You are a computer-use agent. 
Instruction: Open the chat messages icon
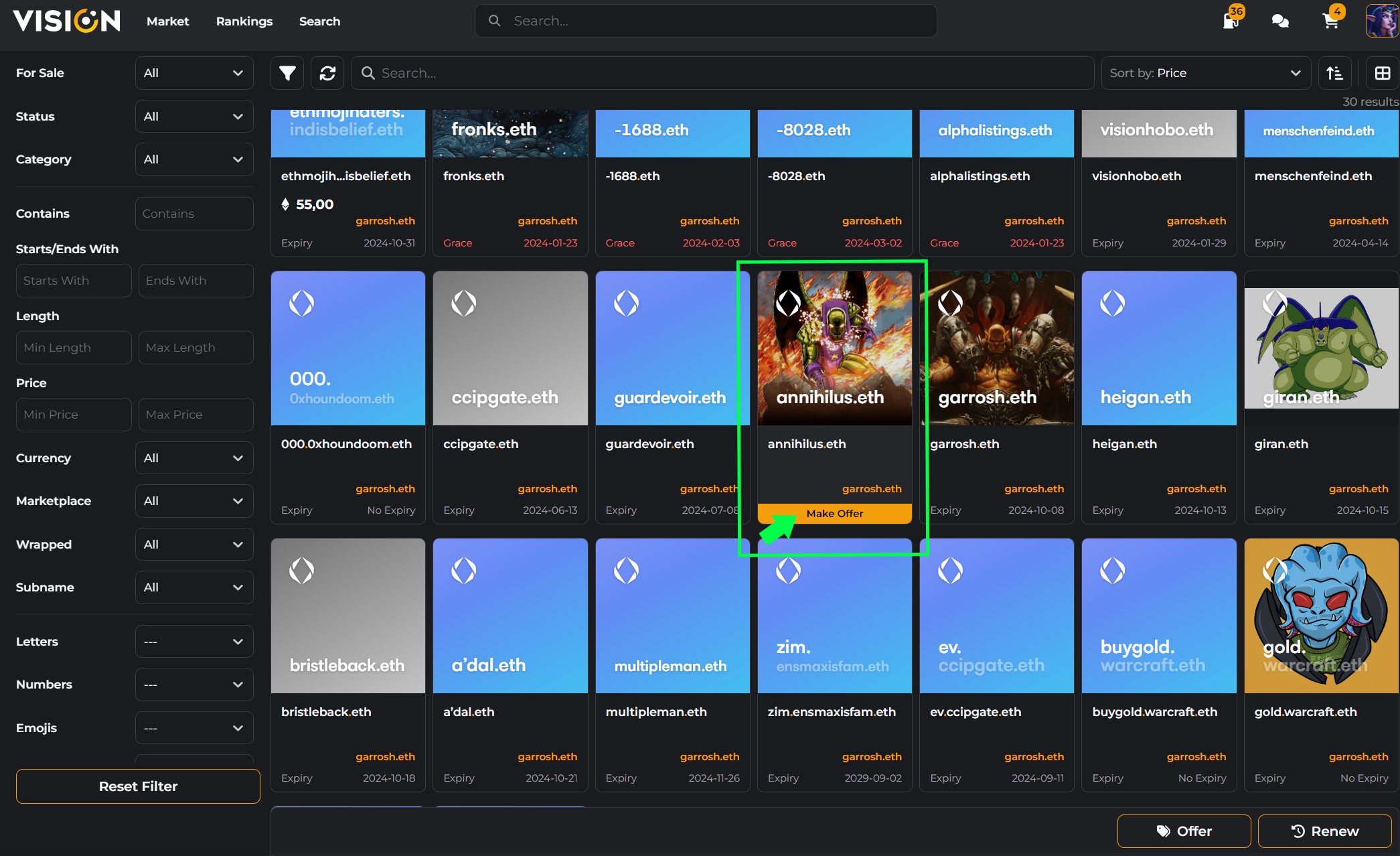tap(1280, 21)
